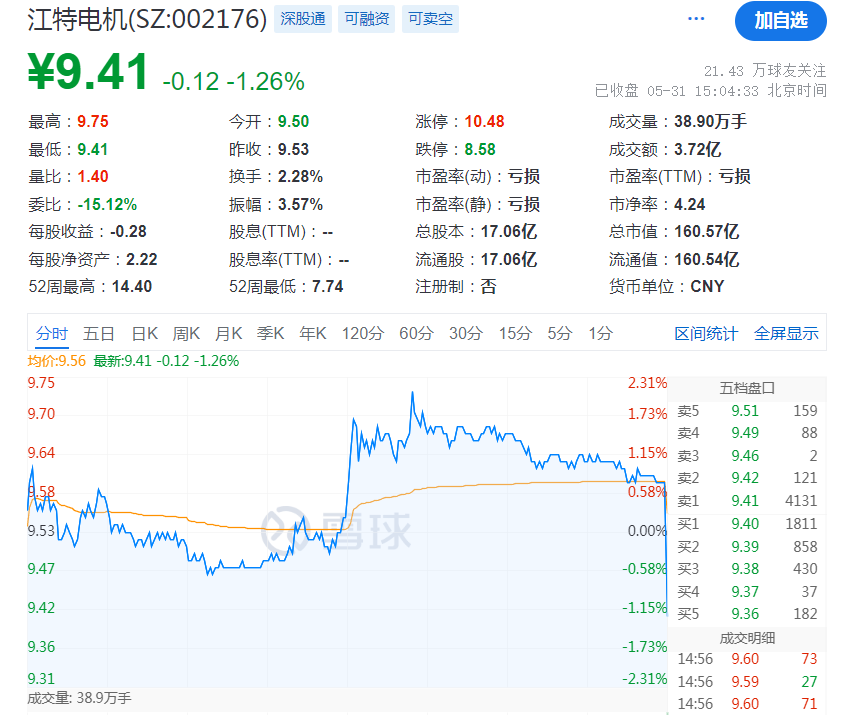Click the intraday peak on the price line
This screenshot has height=715, width=849.
(x=413, y=393)
